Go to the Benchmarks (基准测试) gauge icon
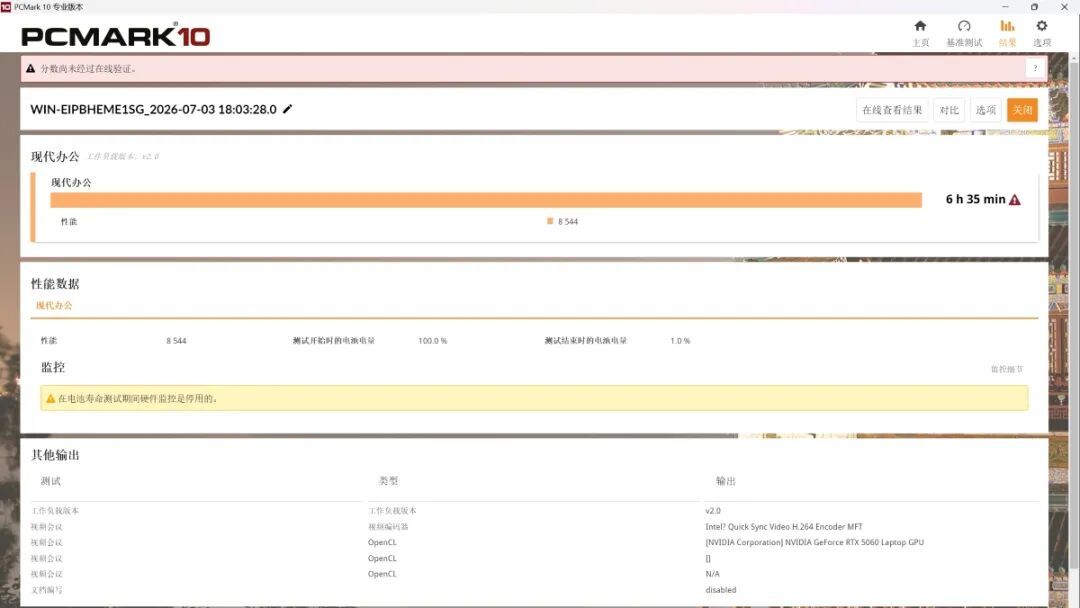Viewport: 1080px width, 608px height. point(964,26)
